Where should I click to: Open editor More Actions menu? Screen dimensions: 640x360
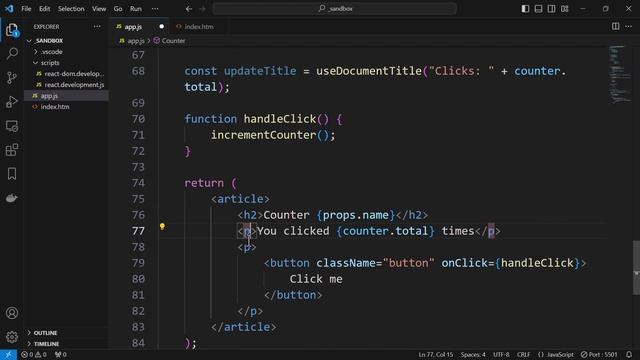(629, 27)
